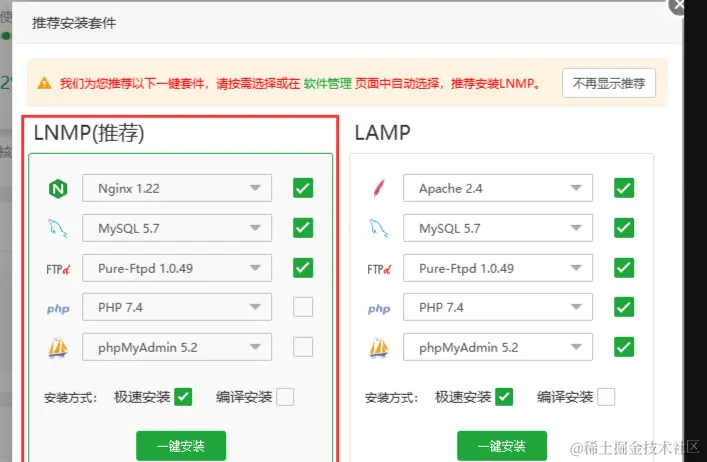707x462 pixels.
Task: Open MySQL 5.7 dropdown in LAMP
Action: click(498, 228)
